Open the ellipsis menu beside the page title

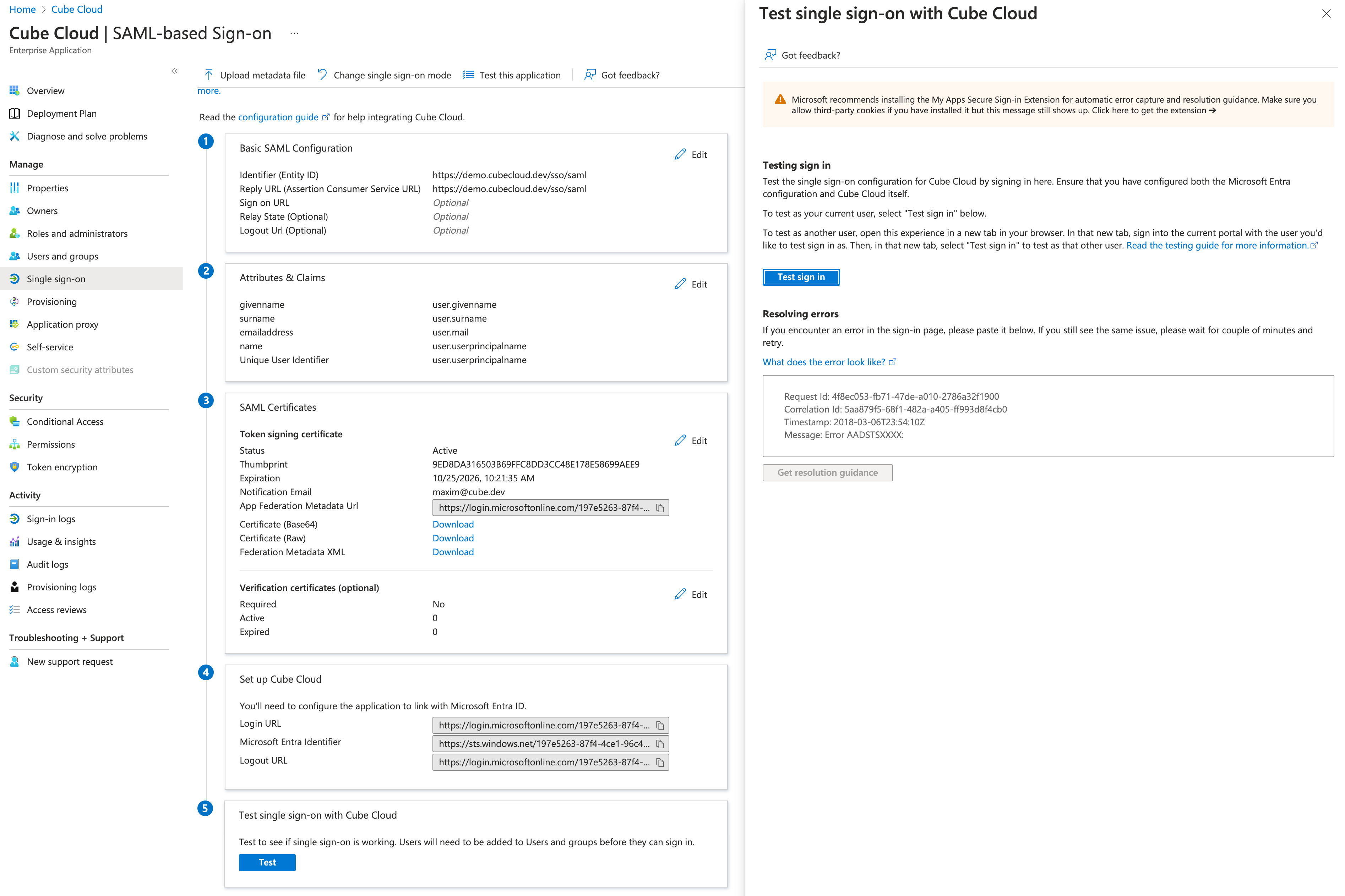[x=294, y=33]
